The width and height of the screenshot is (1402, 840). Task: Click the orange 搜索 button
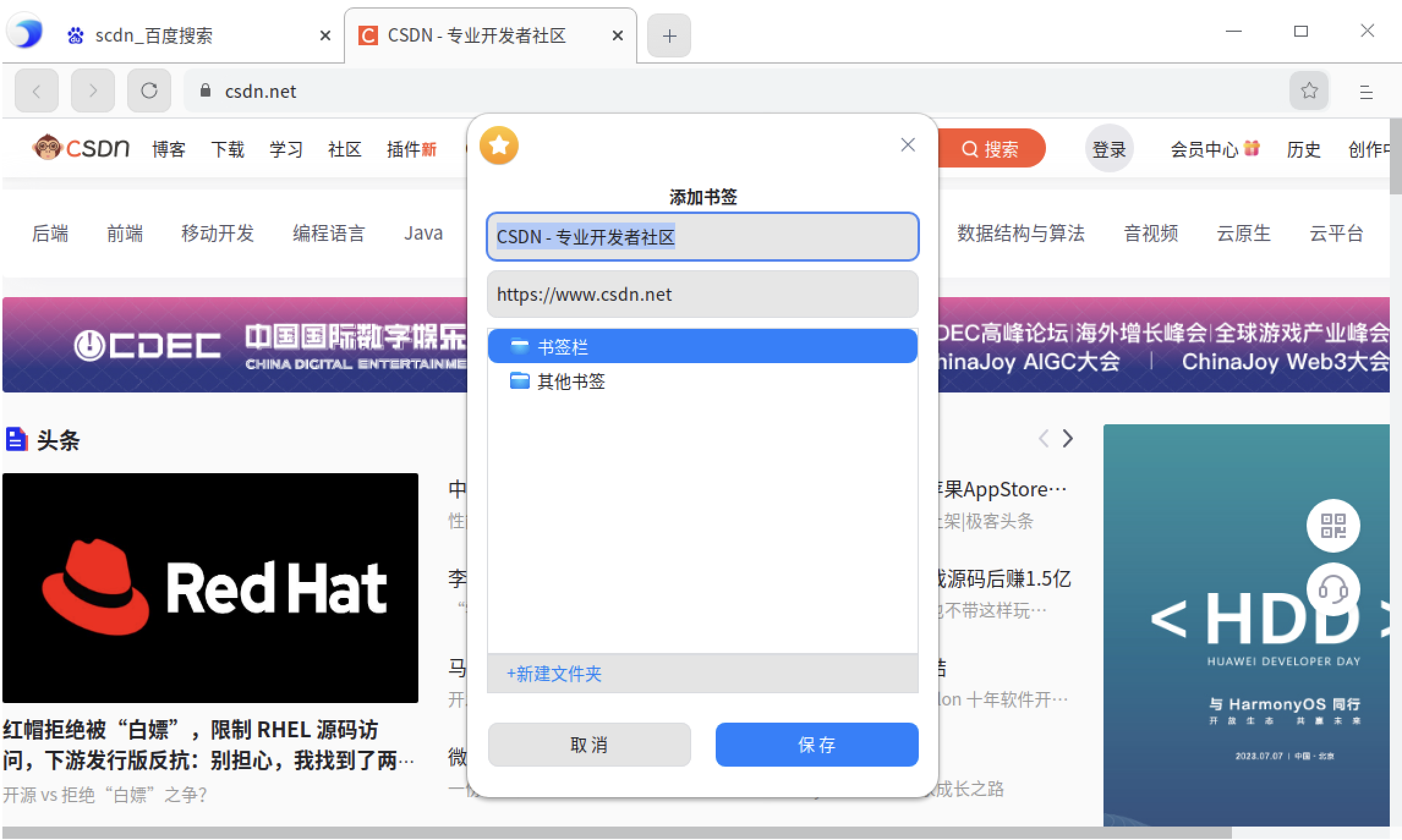(991, 149)
